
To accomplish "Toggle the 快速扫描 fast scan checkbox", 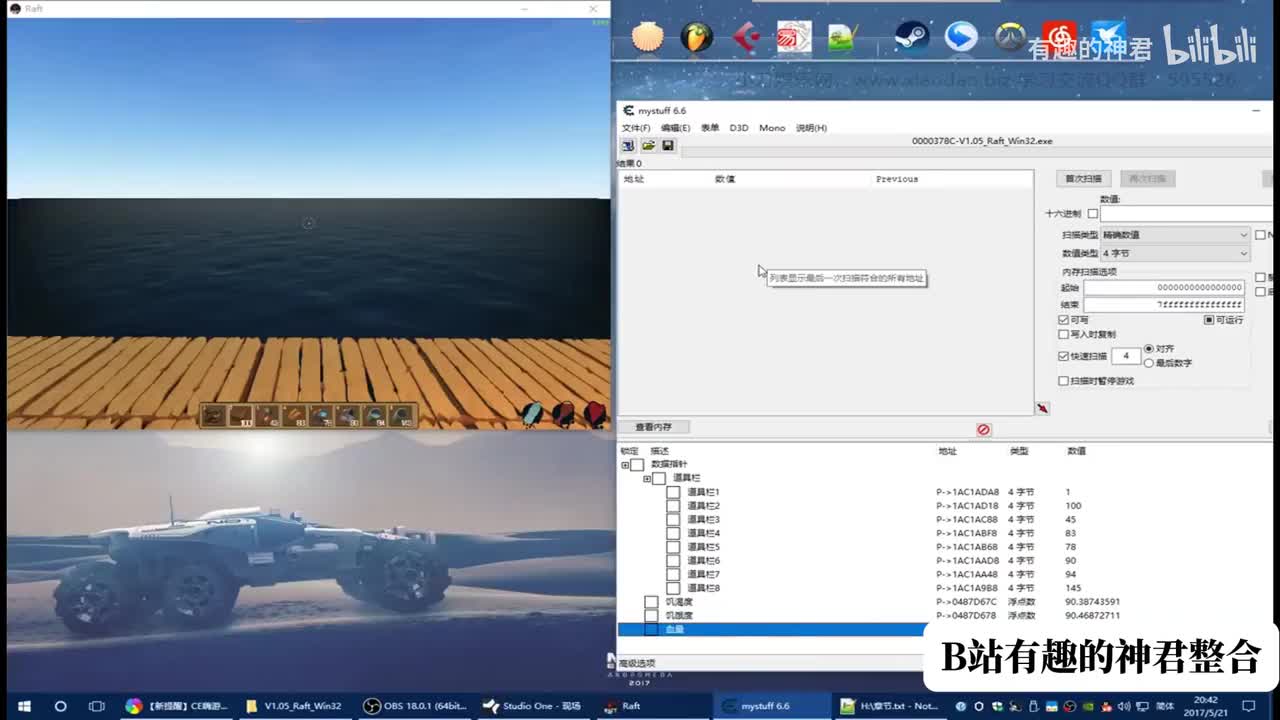I will (x=1064, y=356).
